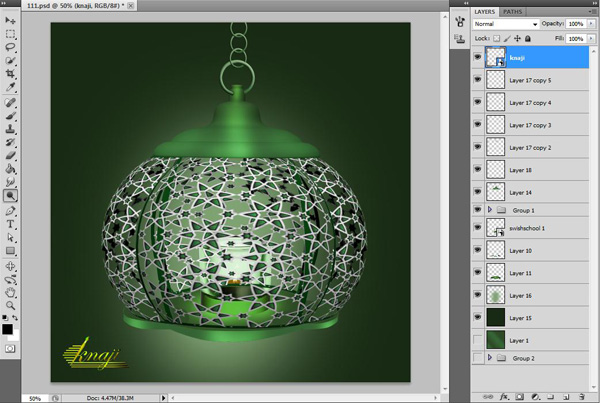Show the hidden Layer 1
Screen dimensions: 600x403
[x=477, y=342]
